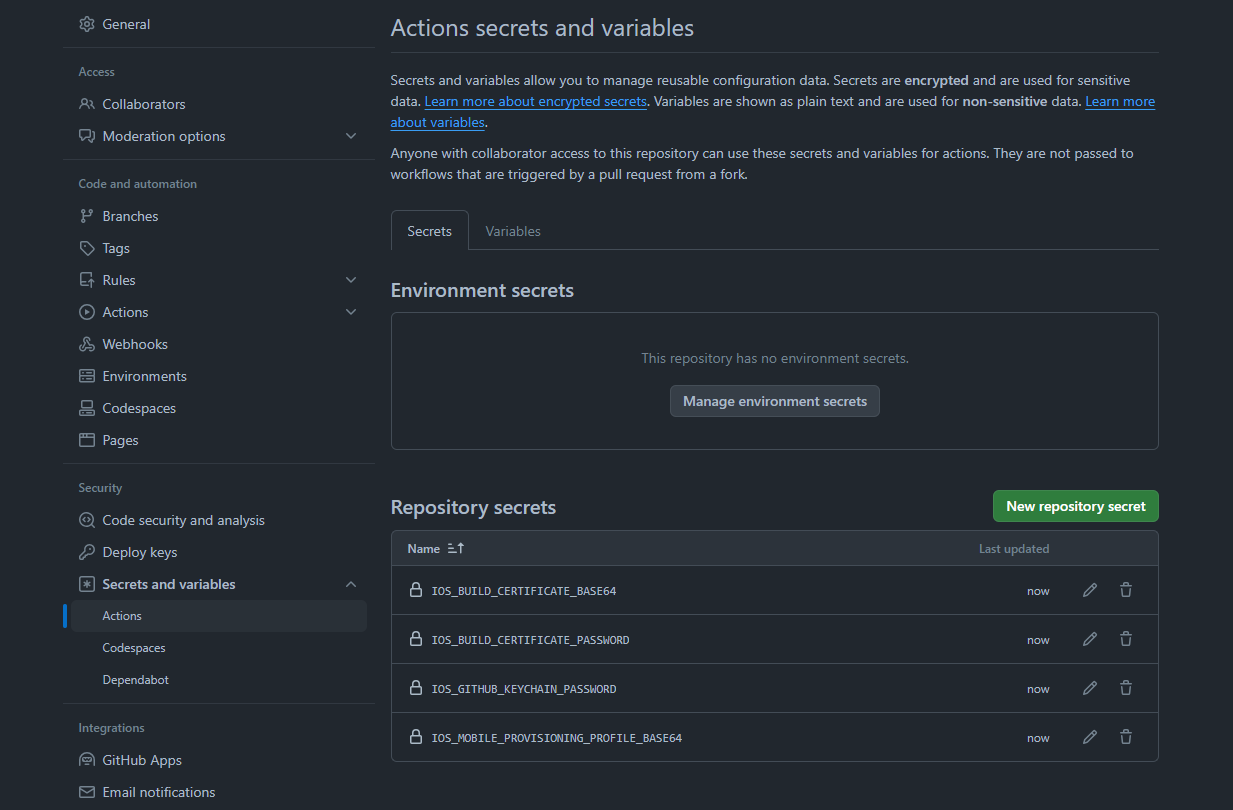The image size is (1233, 810).
Task: Expand the Actions settings chevron
Action: (351, 312)
